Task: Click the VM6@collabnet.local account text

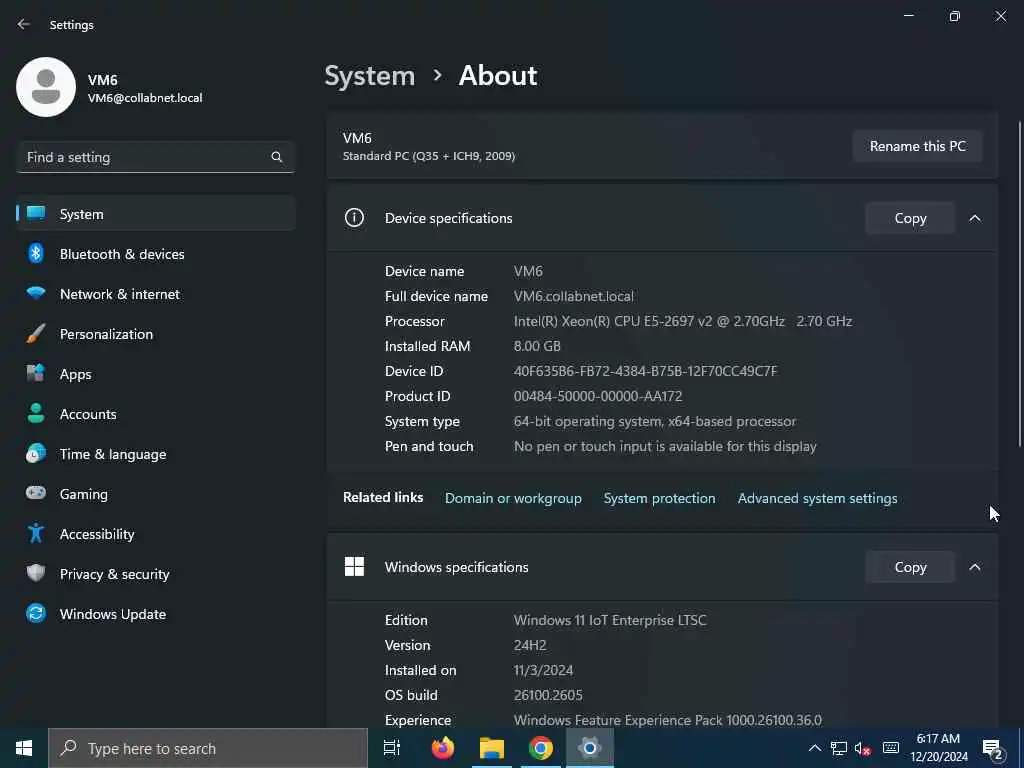Action: [145, 98]
